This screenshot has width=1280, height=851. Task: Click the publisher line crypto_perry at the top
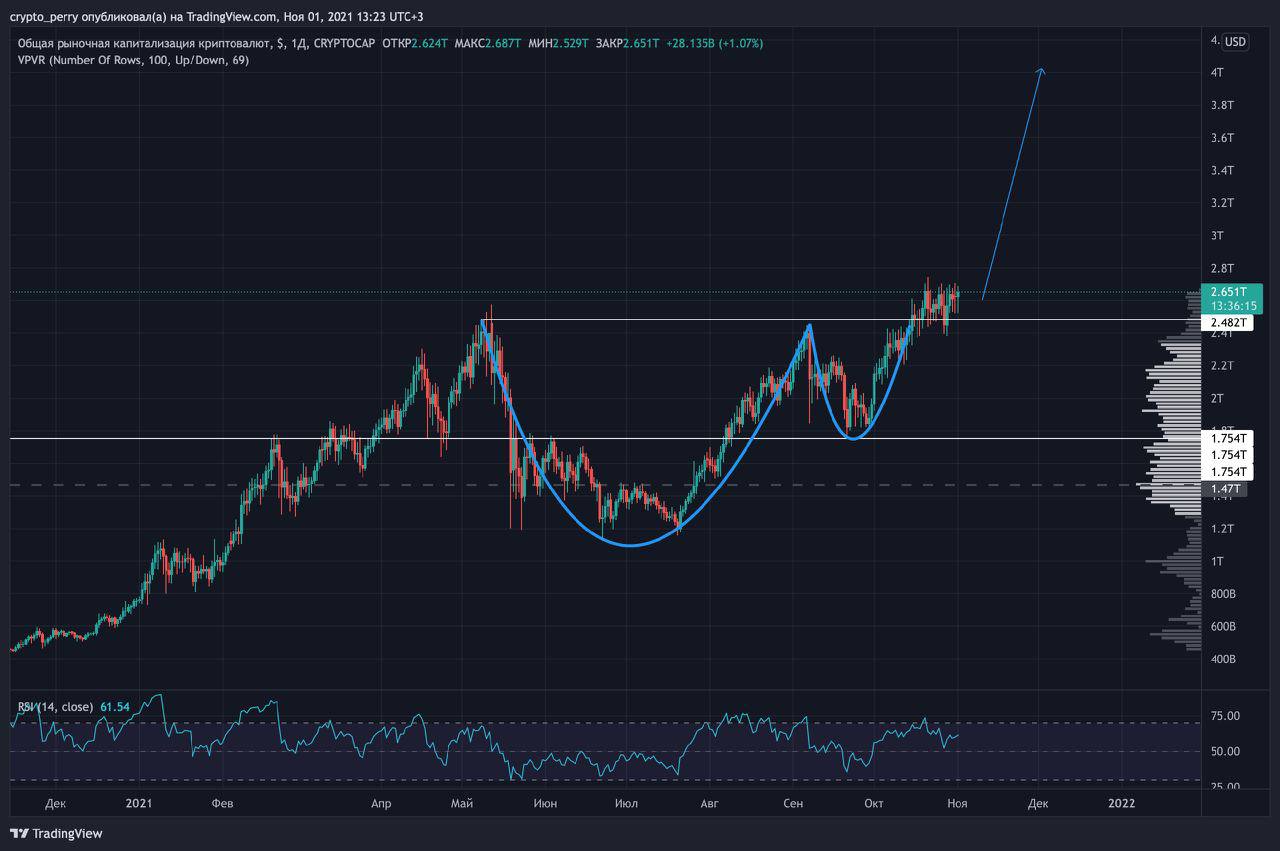(217, 16)
